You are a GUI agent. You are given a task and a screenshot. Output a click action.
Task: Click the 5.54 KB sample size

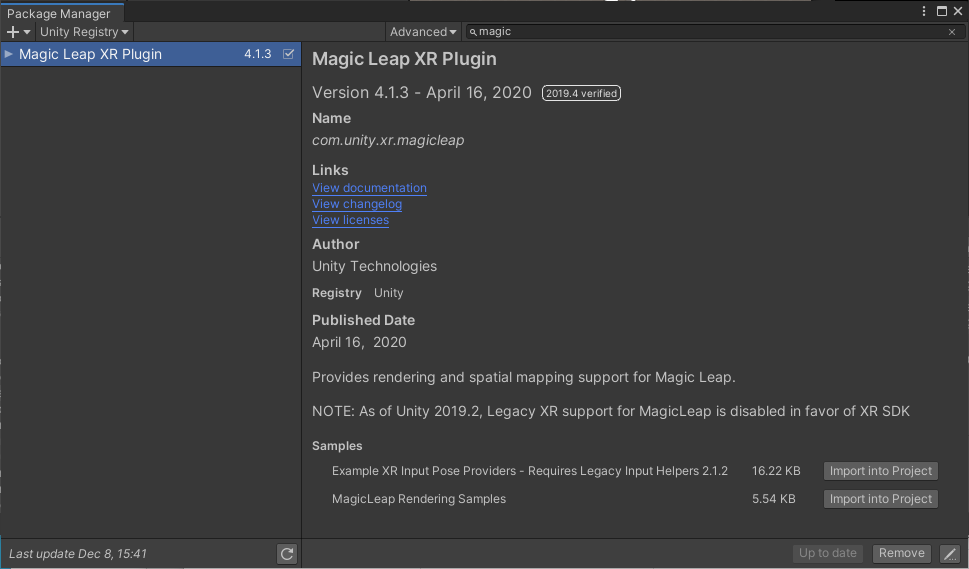coord(774,499)
